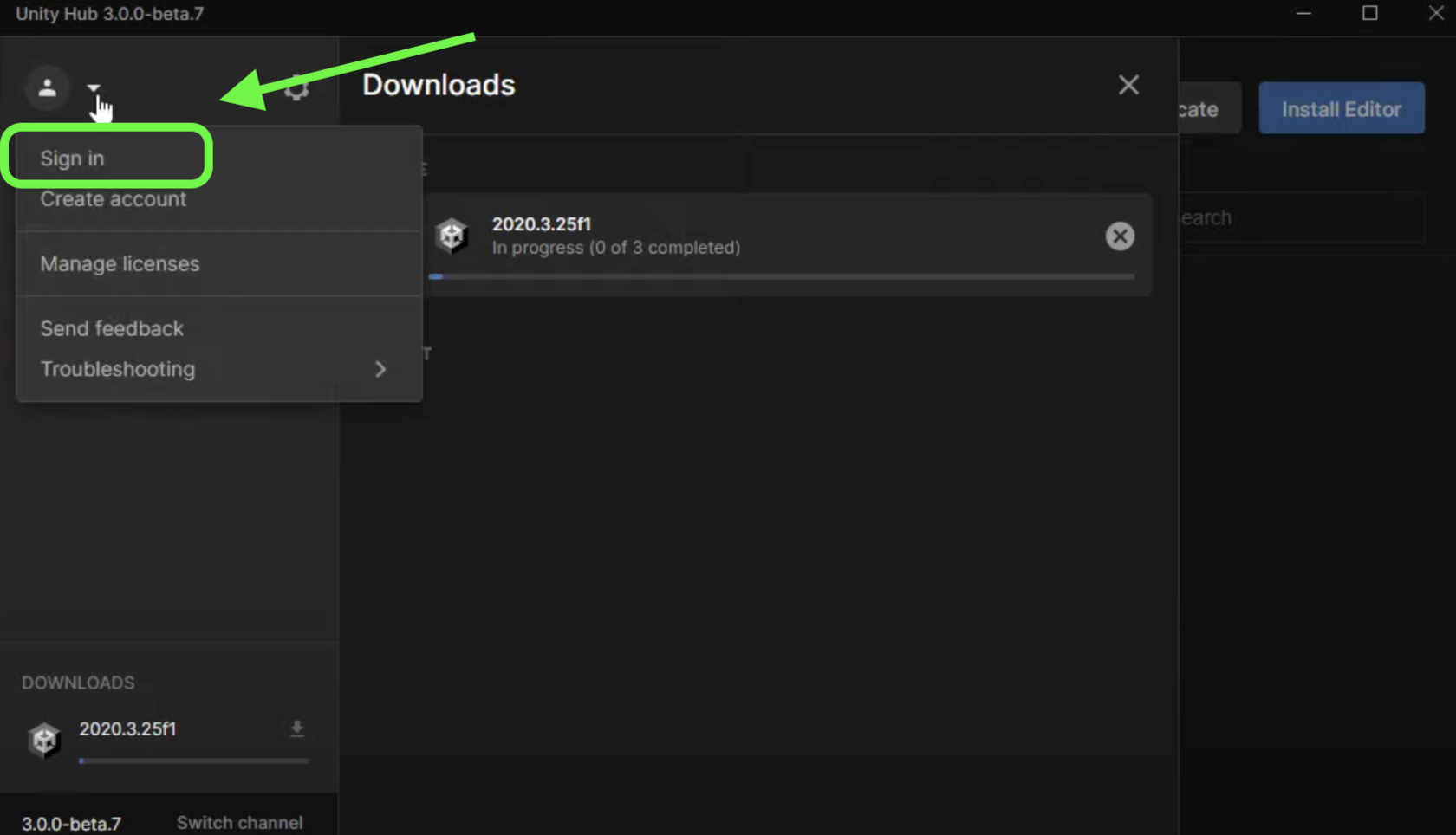
Task: Cancel the 2020.3.25f1 download in Downloads panel
Action: tap(1120, 236)
